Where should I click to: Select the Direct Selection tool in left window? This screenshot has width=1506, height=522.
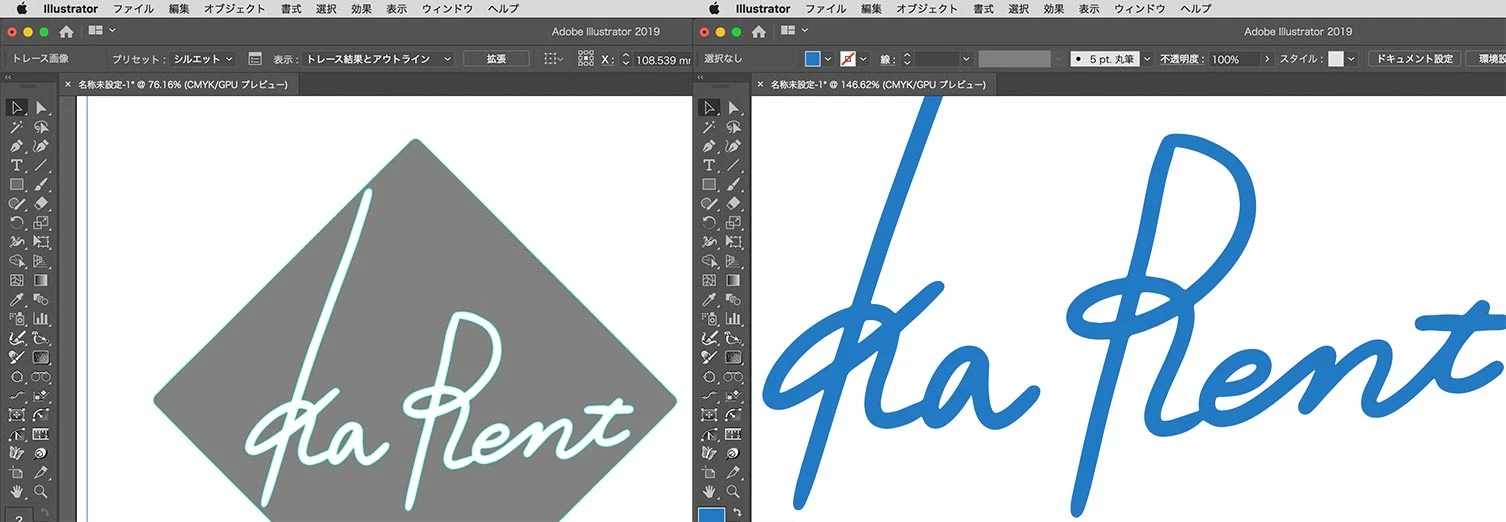(x=42, y=108)
